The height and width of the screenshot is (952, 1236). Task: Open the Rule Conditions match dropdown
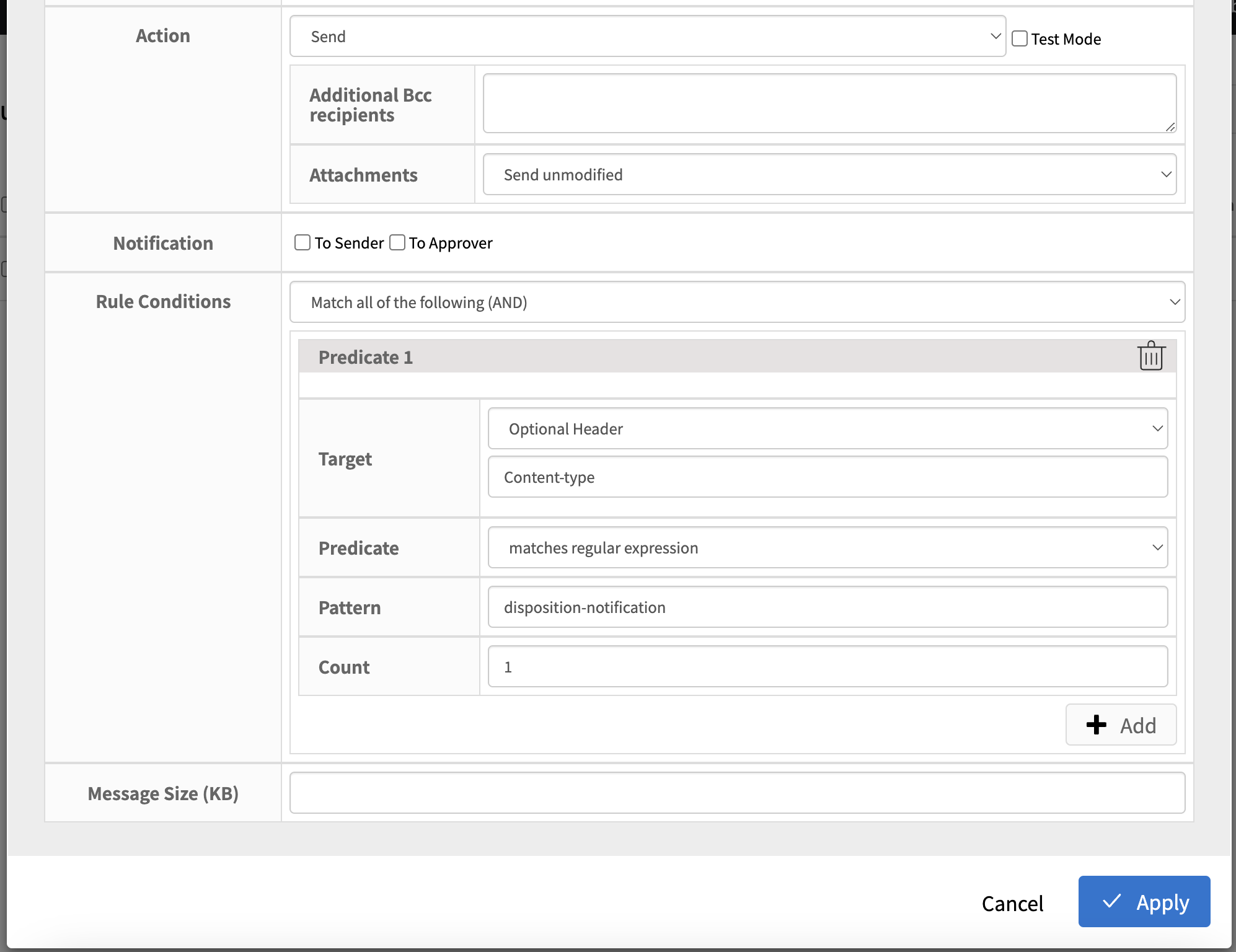[737, 302]
